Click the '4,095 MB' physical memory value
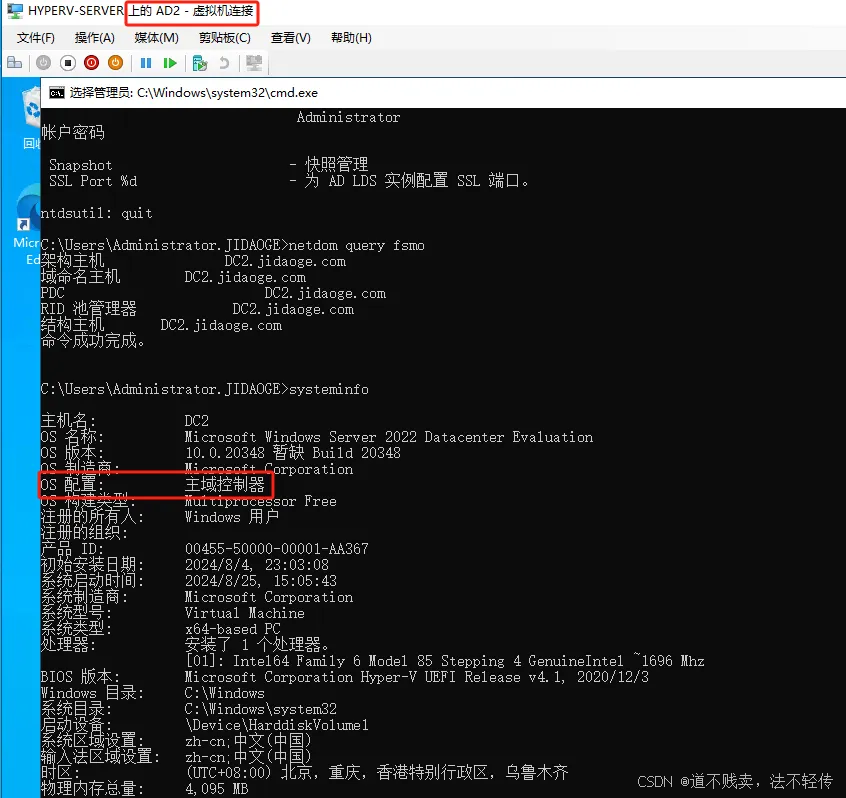Screen dimensions: 846x798 pyautogui.click(x=216, y=789)
